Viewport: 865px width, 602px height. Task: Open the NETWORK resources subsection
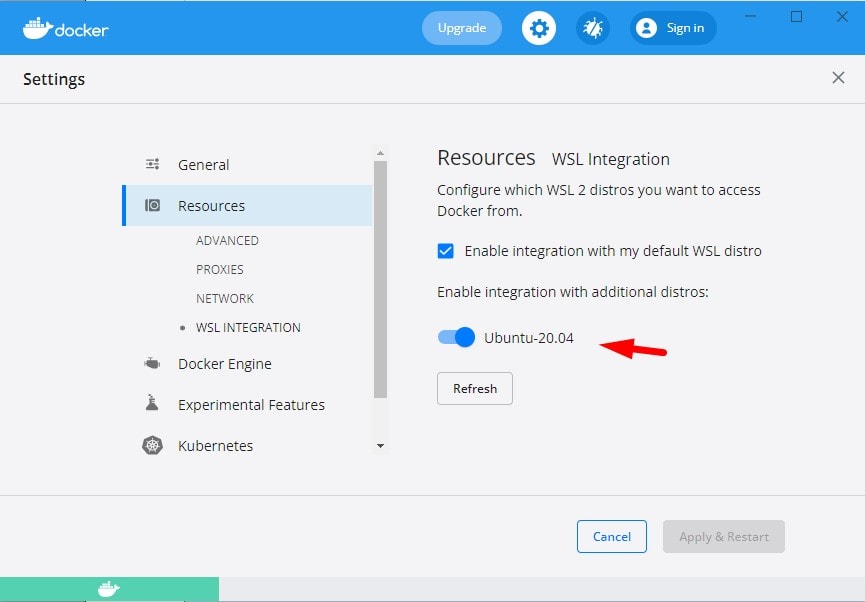[x=225, y=299]
